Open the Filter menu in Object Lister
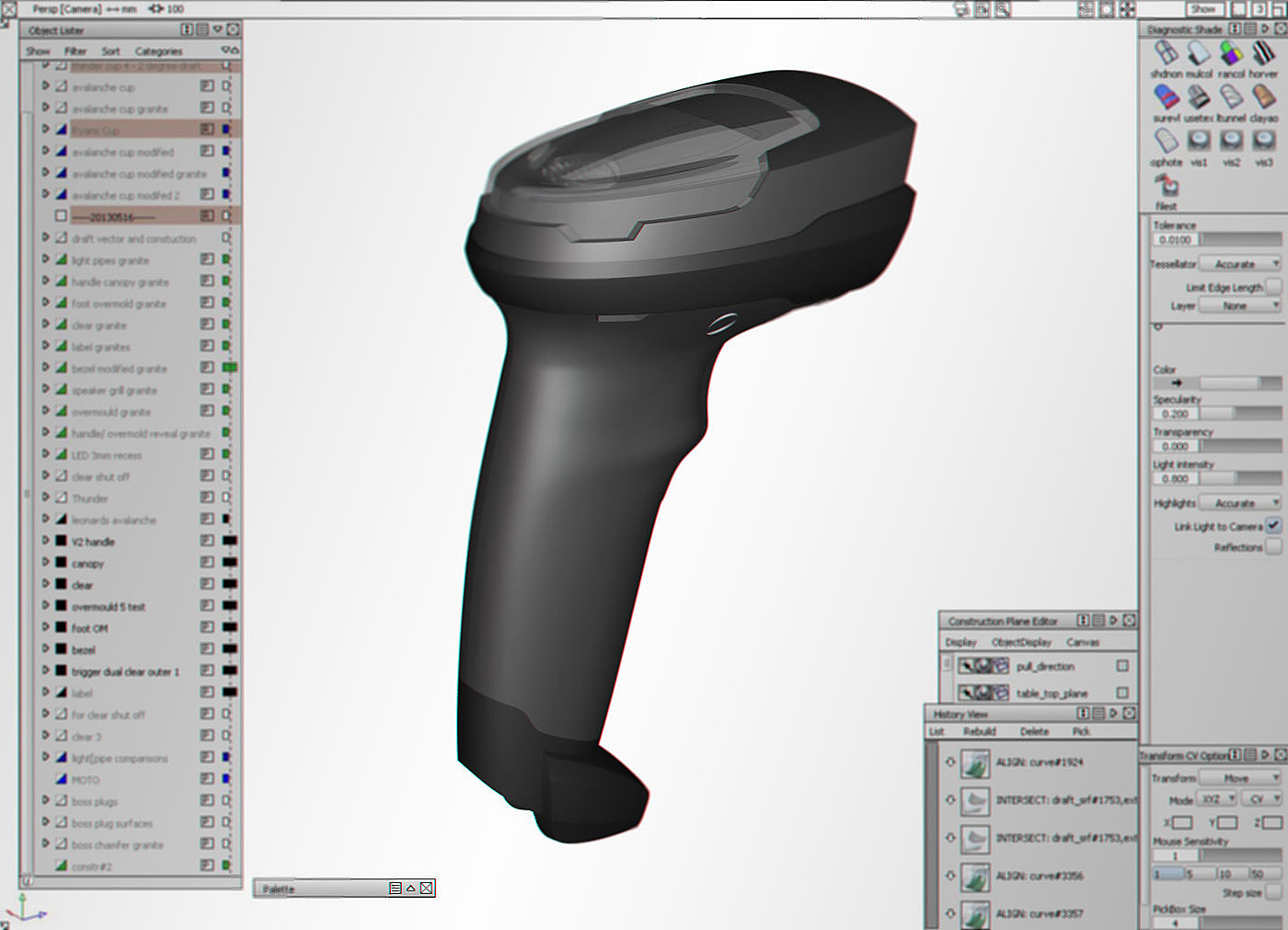Viewport: 1288px width, 930px height. [x=75, y=52]
